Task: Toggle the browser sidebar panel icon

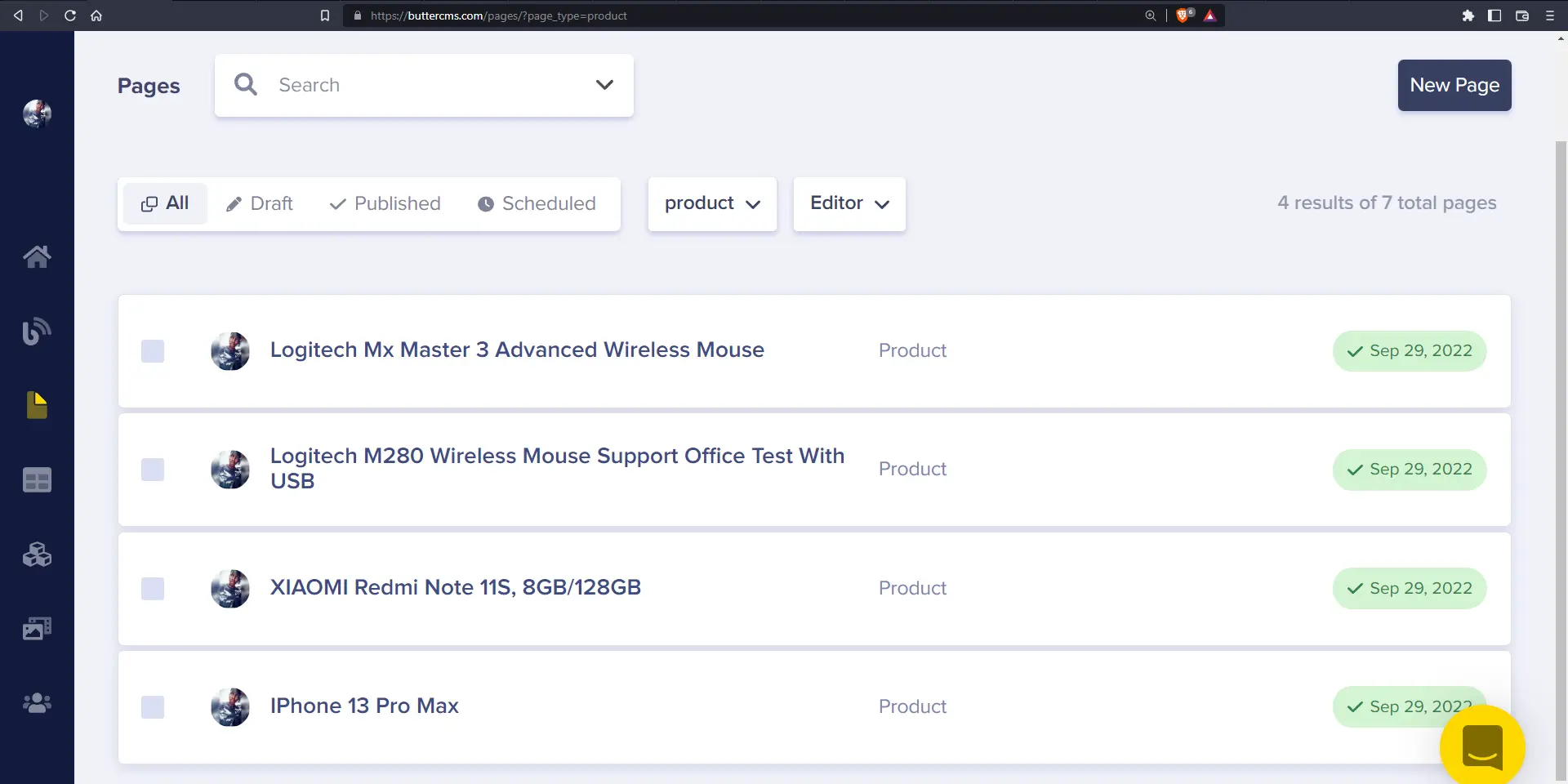Action: tap(1494, 16)
